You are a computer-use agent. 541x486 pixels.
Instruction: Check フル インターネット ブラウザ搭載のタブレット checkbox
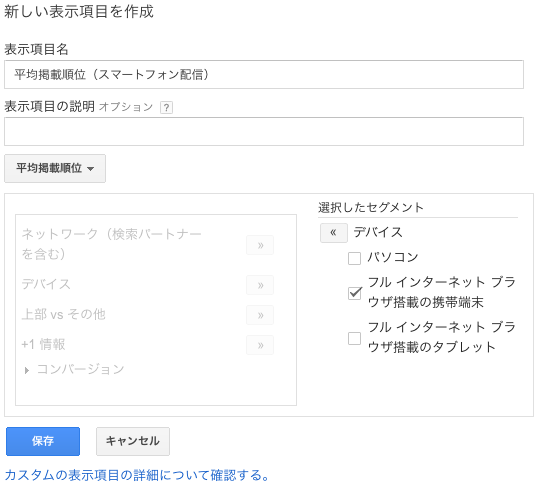point(354,338)
